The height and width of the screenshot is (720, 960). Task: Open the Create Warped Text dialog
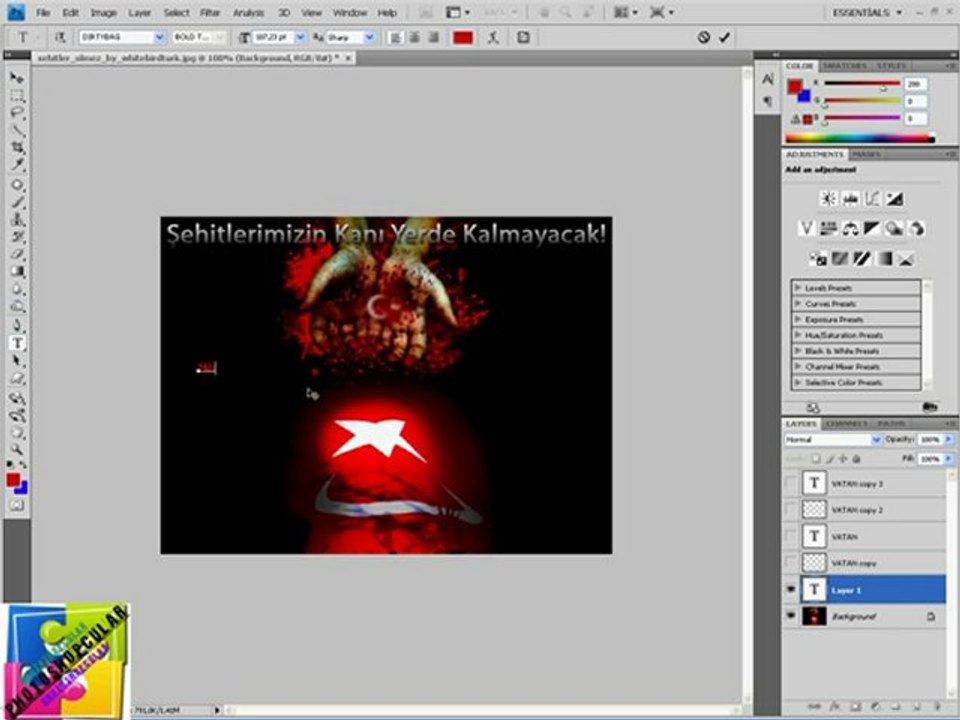click(493, 37)
